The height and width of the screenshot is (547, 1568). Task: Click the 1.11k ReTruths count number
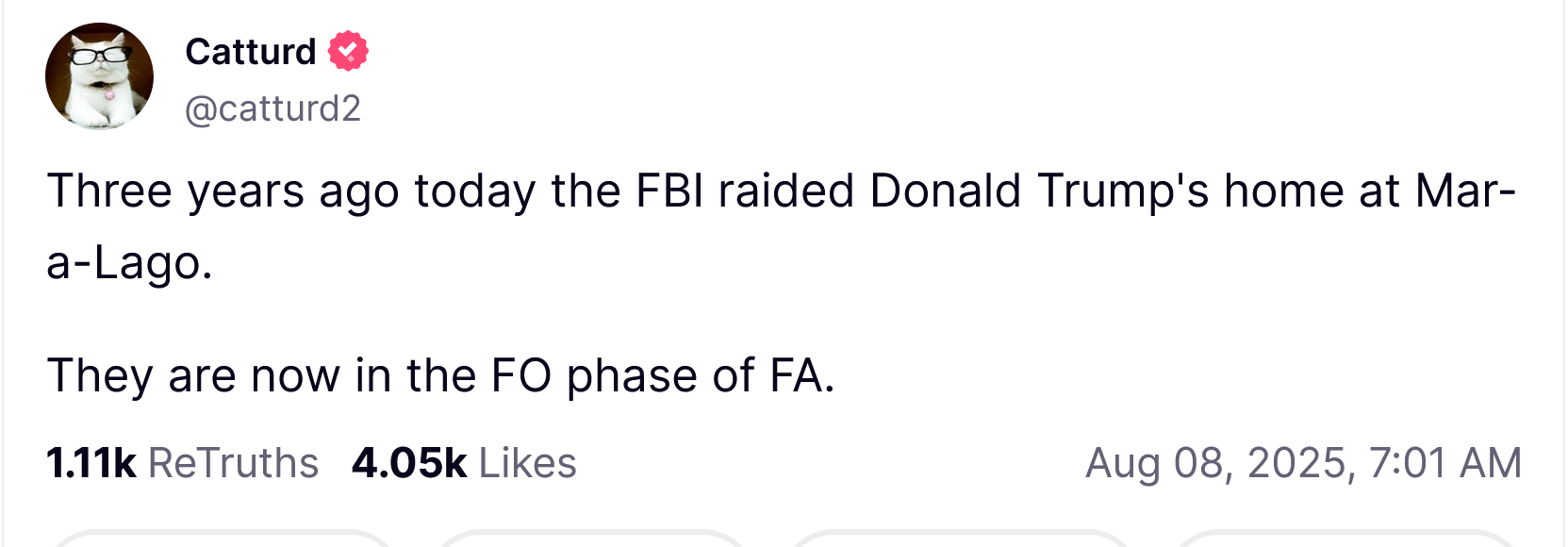coord(91,463)
